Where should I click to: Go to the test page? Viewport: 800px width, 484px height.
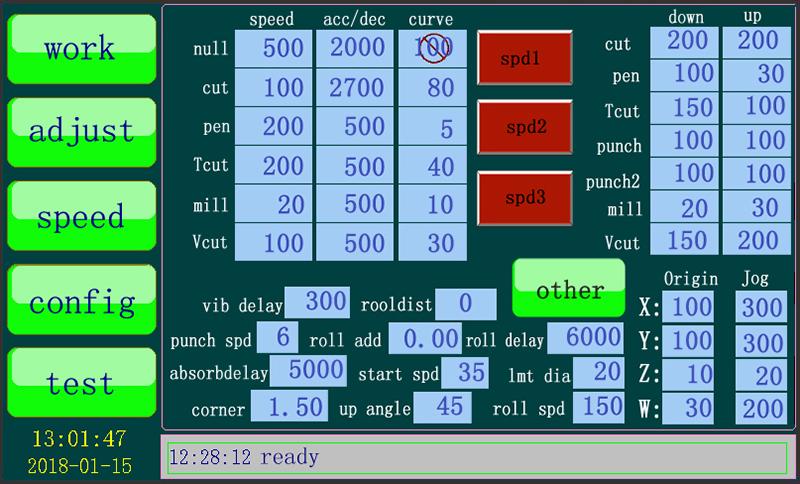82,382
